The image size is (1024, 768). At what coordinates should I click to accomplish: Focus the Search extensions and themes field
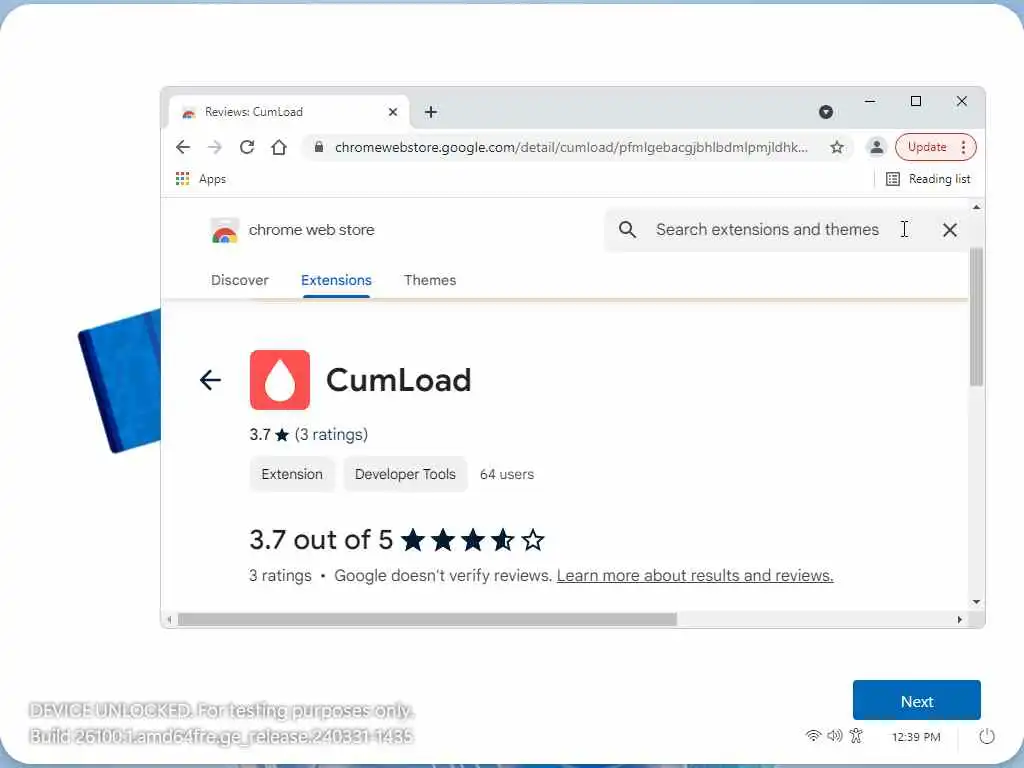[767, 229]
